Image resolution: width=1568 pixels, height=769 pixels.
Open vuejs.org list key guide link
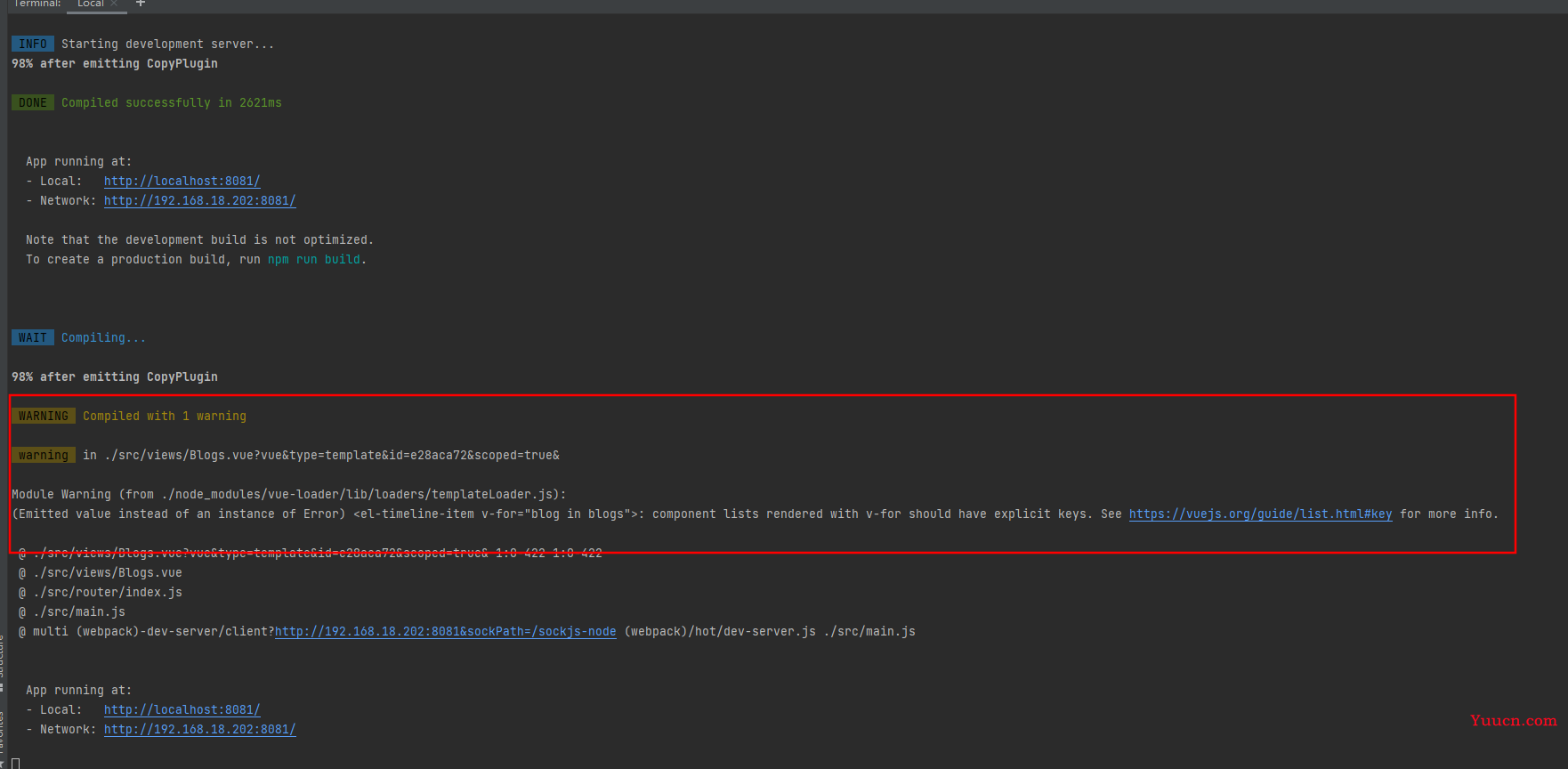click(1260, 514)
